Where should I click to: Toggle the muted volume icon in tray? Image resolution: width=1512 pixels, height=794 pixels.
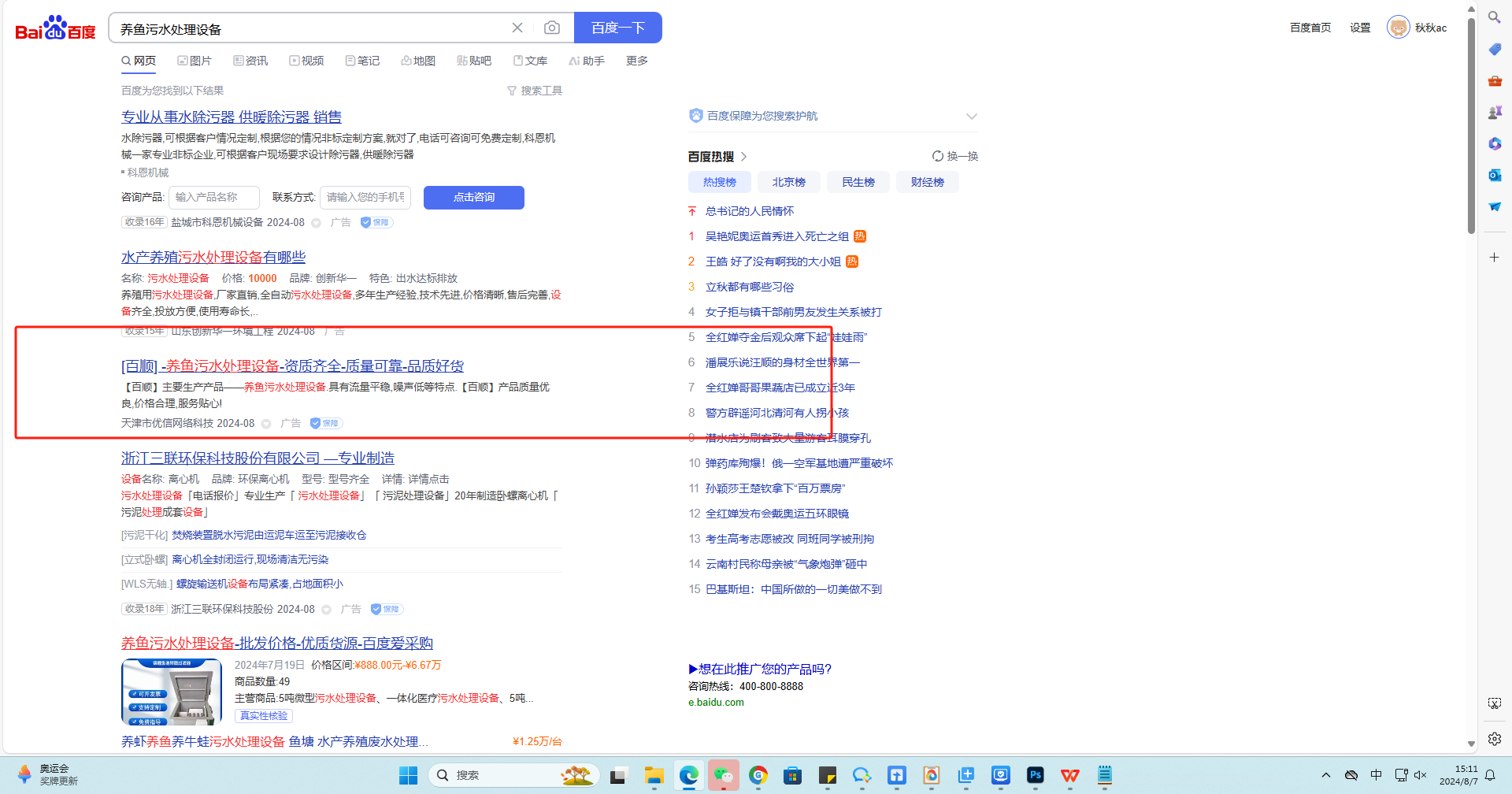click(1421, 775)
